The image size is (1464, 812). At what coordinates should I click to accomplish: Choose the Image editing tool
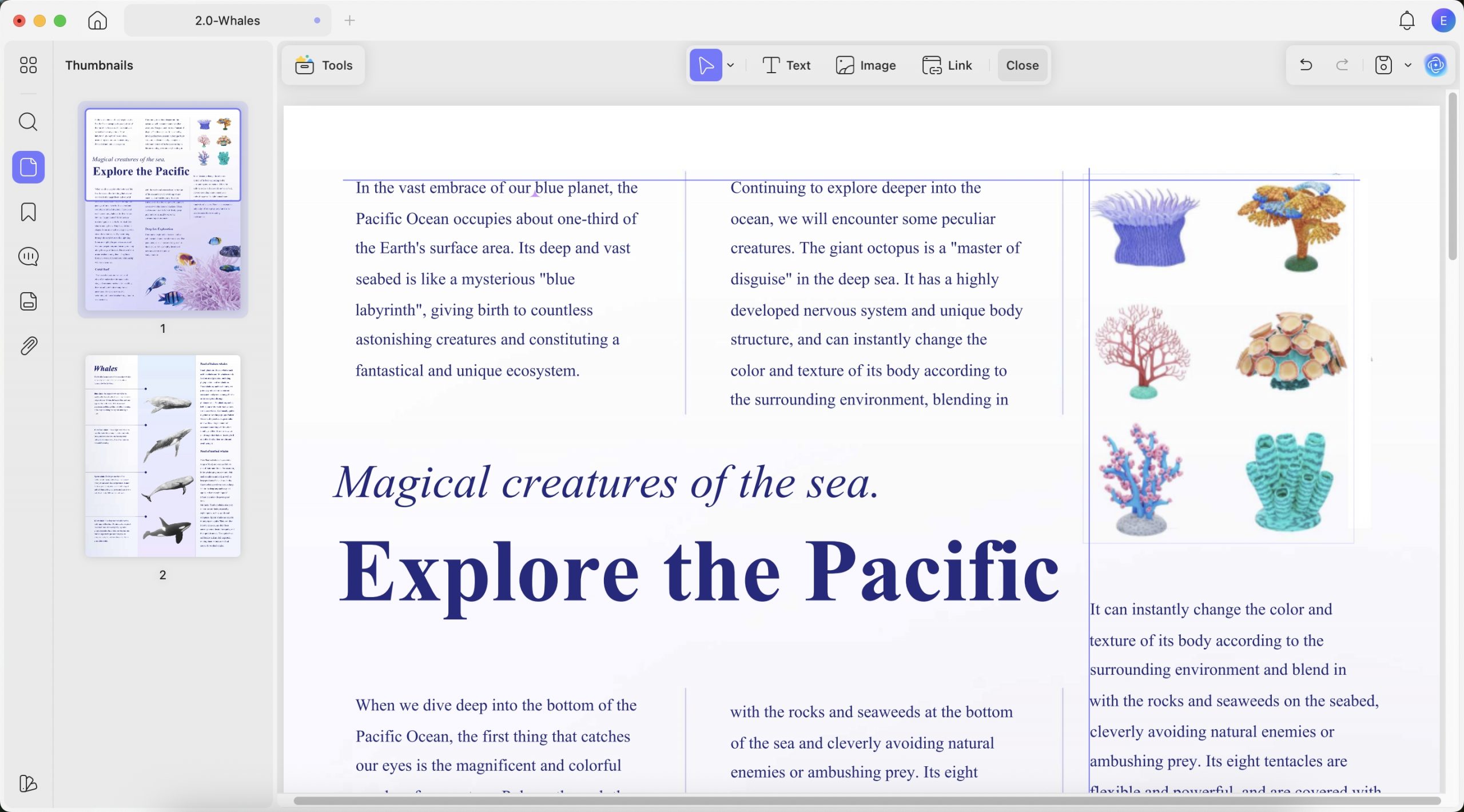[866, 65]
